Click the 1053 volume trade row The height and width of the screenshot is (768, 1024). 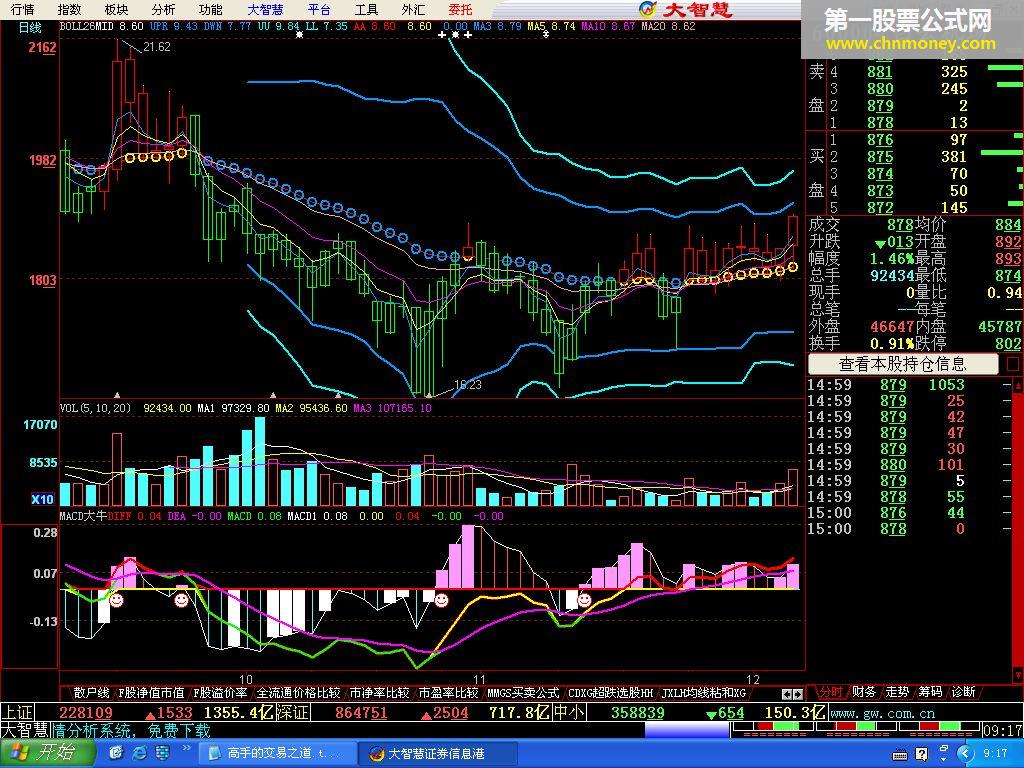[x=908, y=385]
